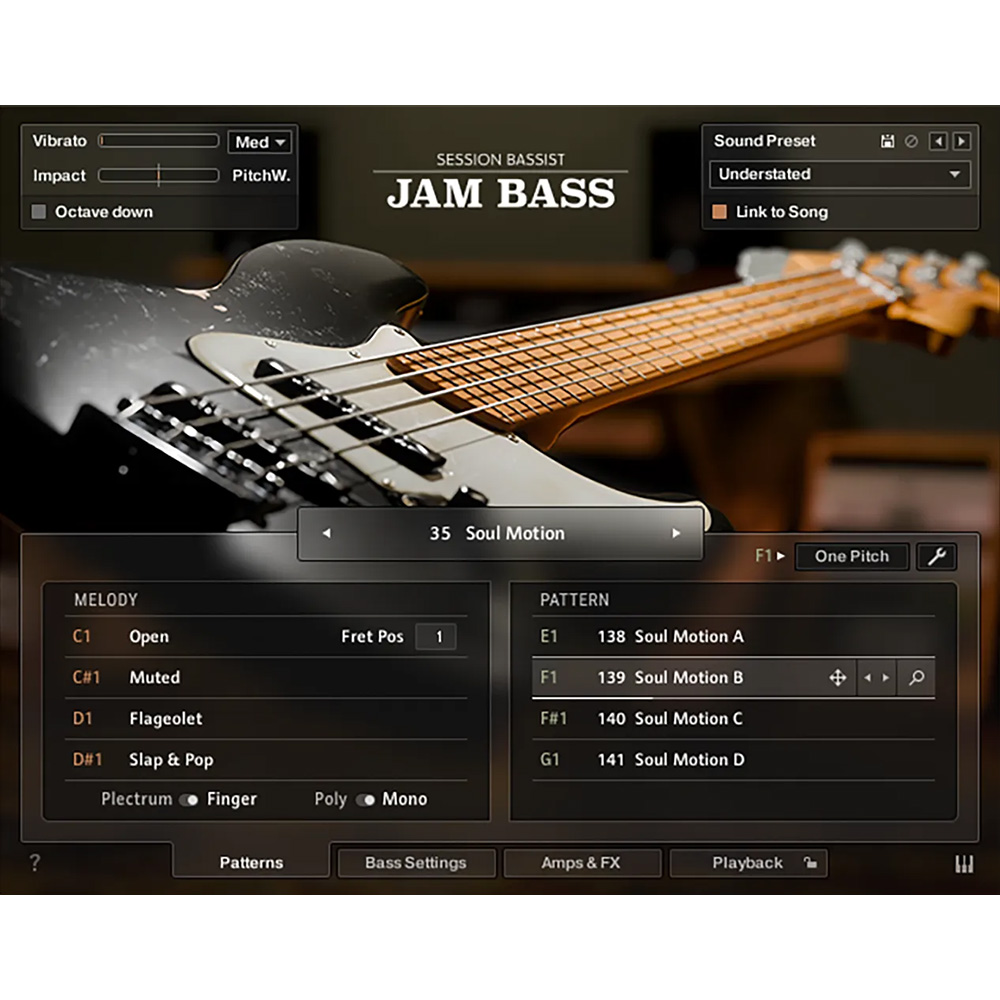Screen dimensions: 1000x1000
Task: Open the Vibrato amount dropdown showing Med
Action: pyautogui.click(x=259, y=141)
